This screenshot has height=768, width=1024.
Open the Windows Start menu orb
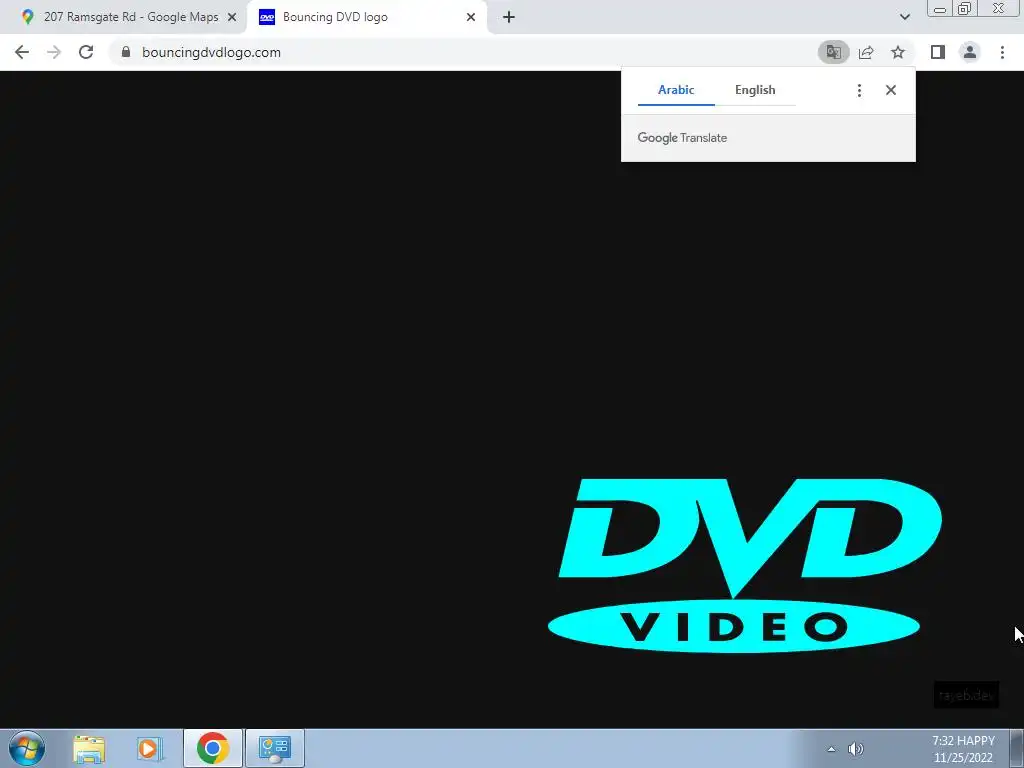click(x=27, y=748)
